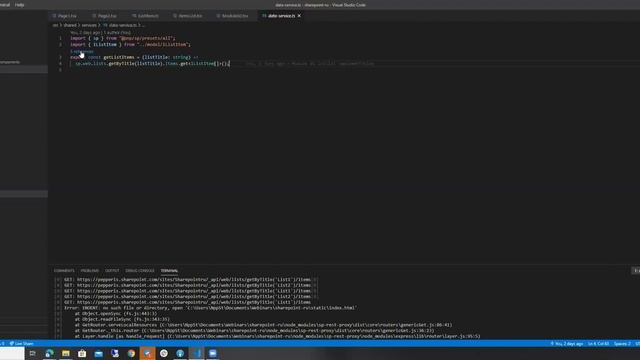Click the 'components' item in the sidebar
Viewport: 640px width, 360px height.
point(10,62)
